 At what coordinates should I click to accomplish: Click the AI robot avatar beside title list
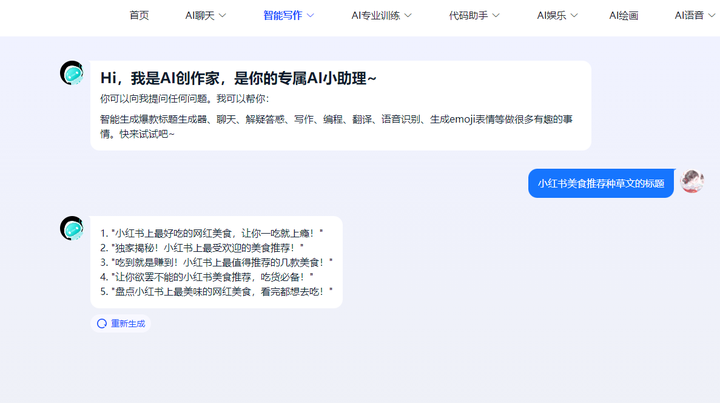coord(72,228)
